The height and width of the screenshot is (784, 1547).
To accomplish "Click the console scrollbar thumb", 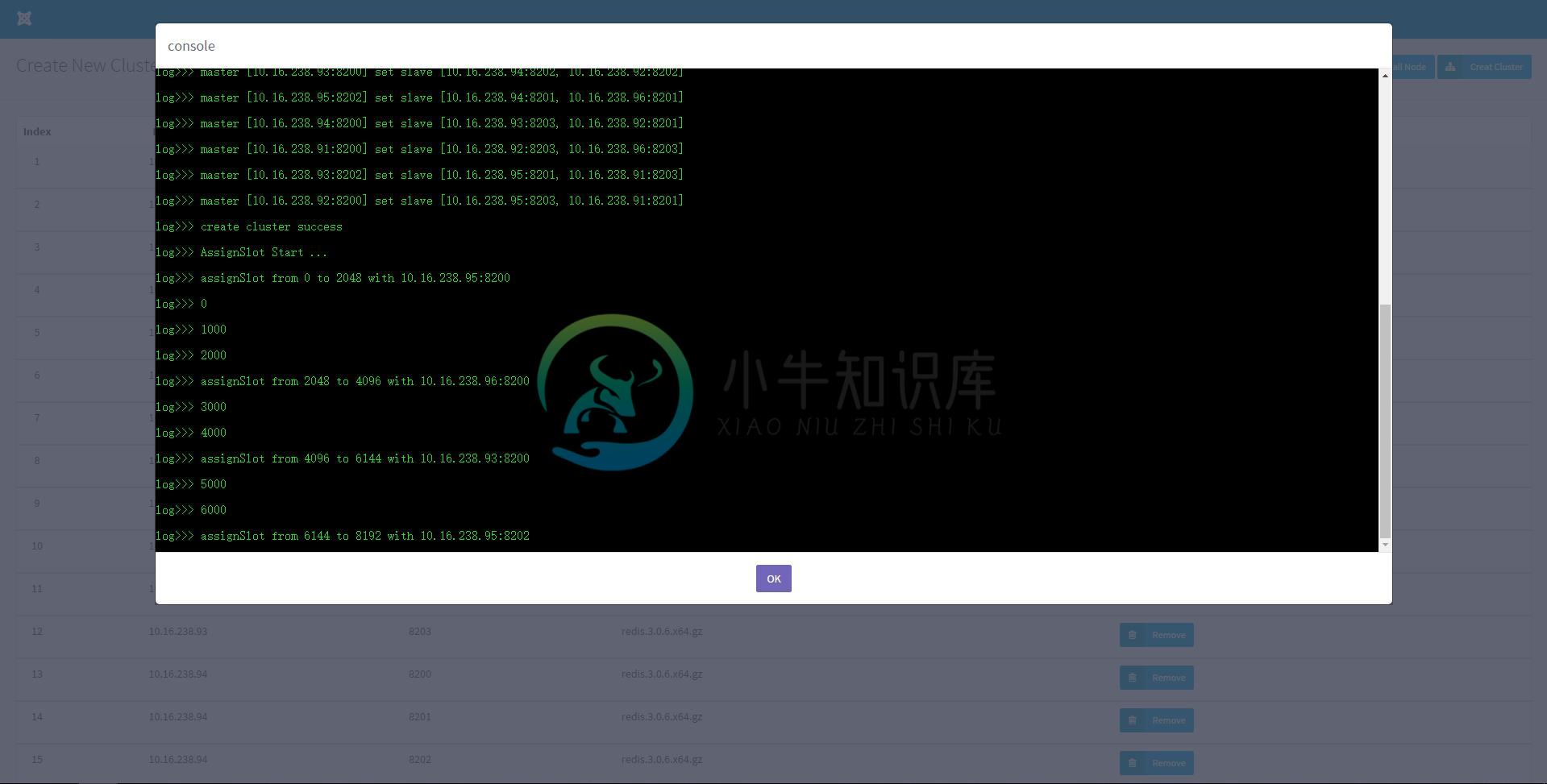I will (x=1385, y=421).
